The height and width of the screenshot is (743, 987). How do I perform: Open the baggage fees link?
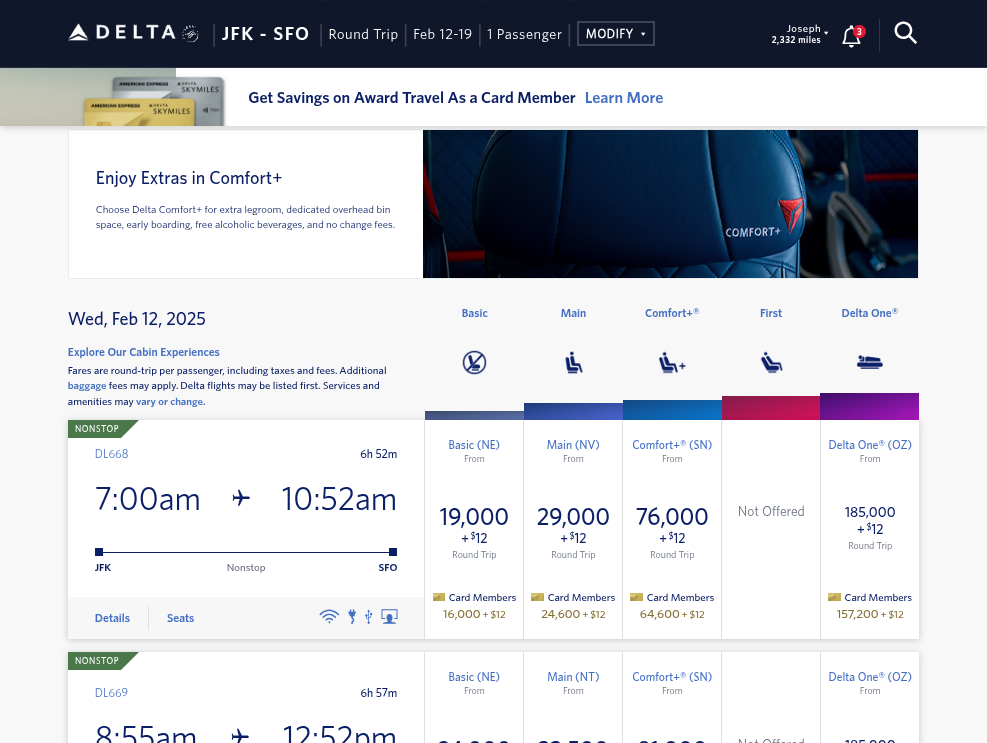(87, 385)
